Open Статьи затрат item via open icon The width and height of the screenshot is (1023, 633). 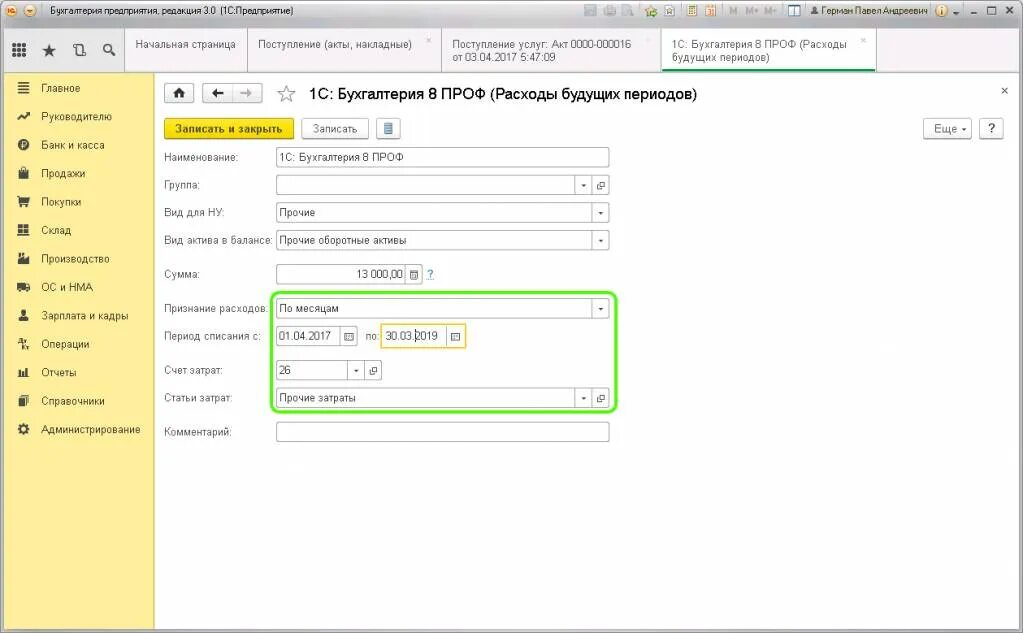coord(601,398)
